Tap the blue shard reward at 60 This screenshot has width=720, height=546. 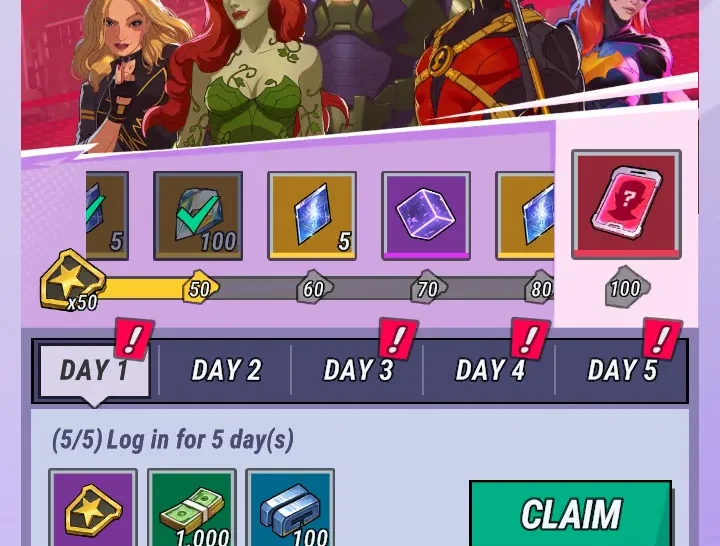click(x=312, y=216)
